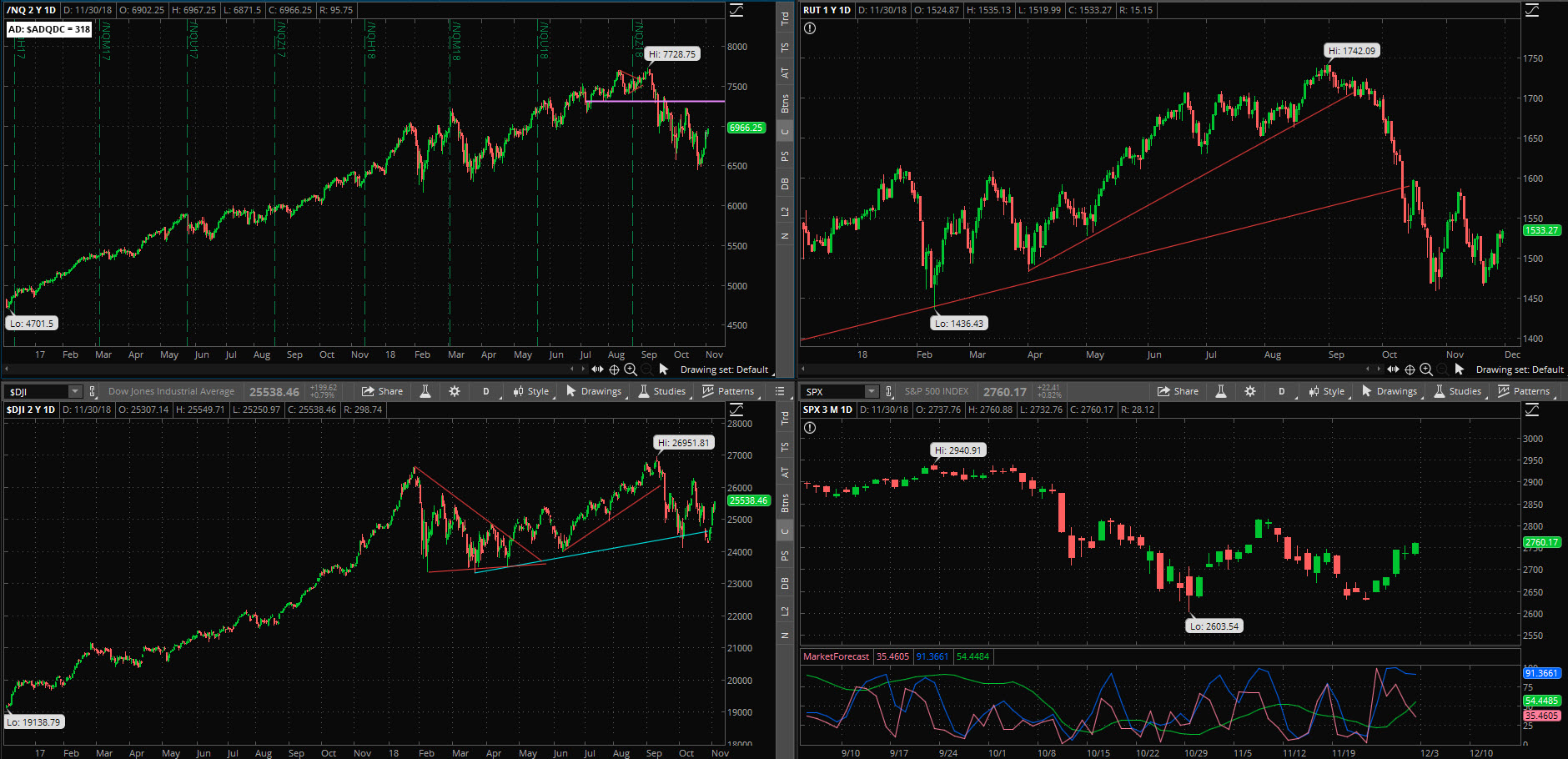The height and width of the screenshot is (759, 1568).
Task: Click the price scale icon on RUT chart
Action: (1532, 10)
